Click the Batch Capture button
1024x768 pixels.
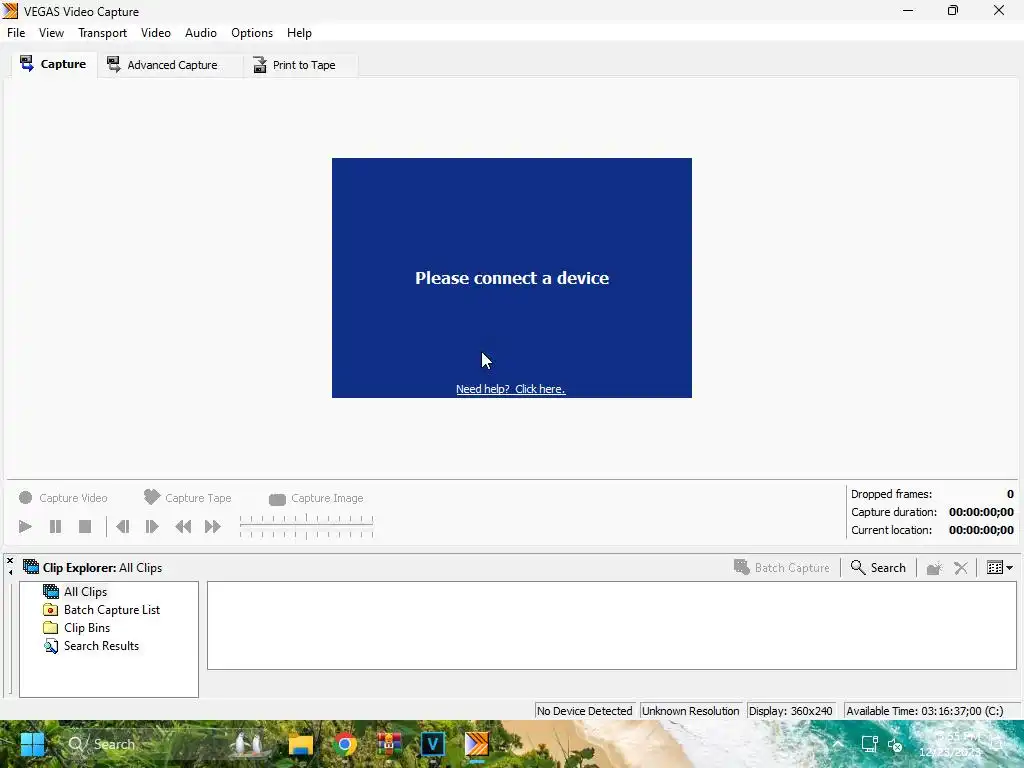tap(782, 568)
